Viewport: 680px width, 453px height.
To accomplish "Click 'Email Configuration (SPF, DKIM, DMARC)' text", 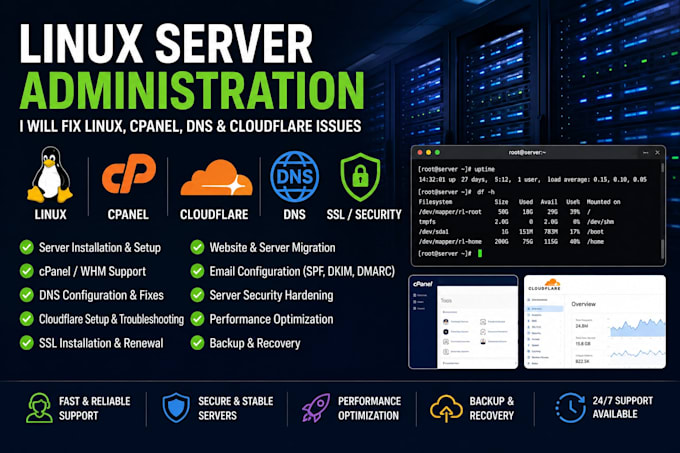I will (x=302, y=271).
